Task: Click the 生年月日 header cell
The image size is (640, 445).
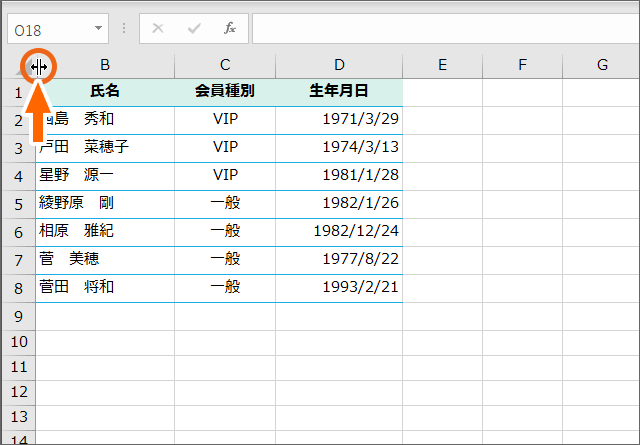Action: (x=339, y=93)
